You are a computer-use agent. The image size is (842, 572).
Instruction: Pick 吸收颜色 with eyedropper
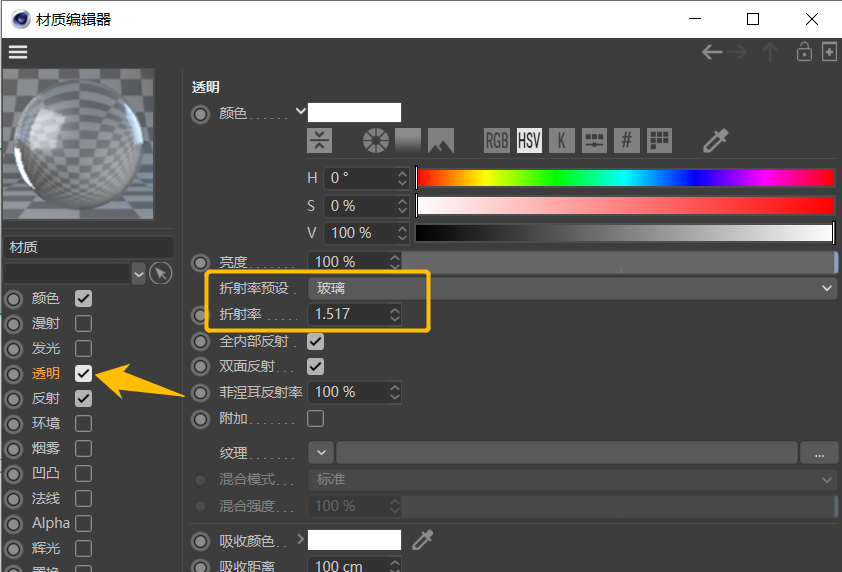pyautogui.click(x=423, y=540)
